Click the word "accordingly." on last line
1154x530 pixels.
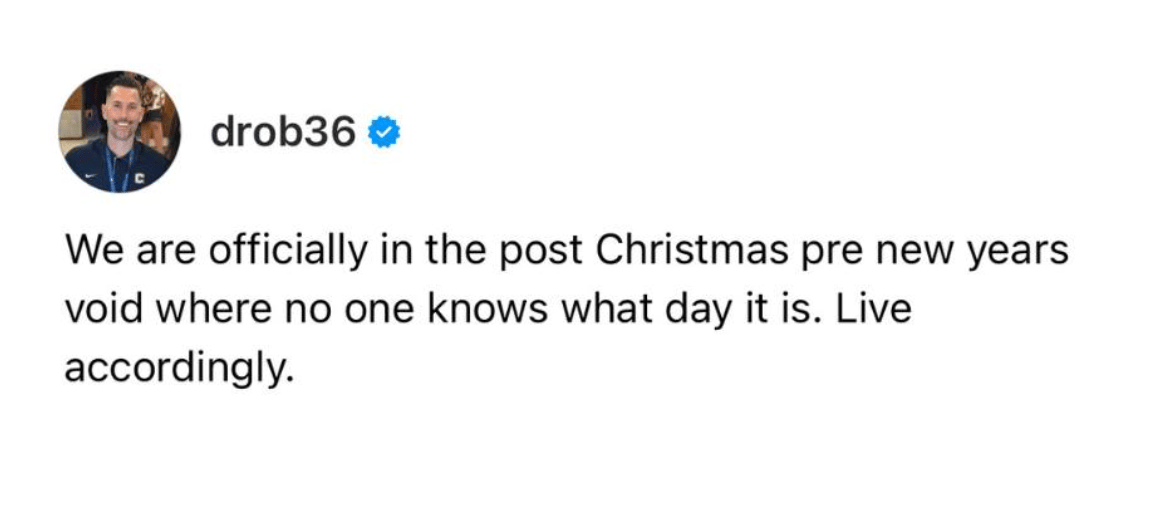coord(180,369)
